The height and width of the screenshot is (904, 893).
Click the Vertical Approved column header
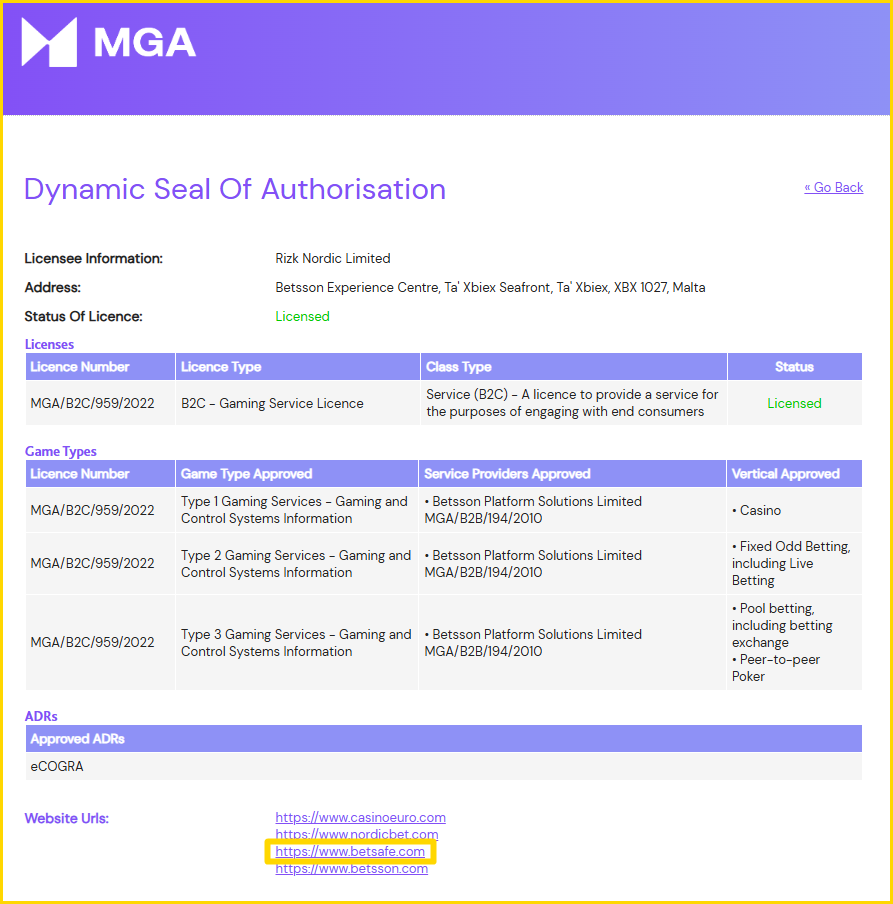click(x=794, y=474)
